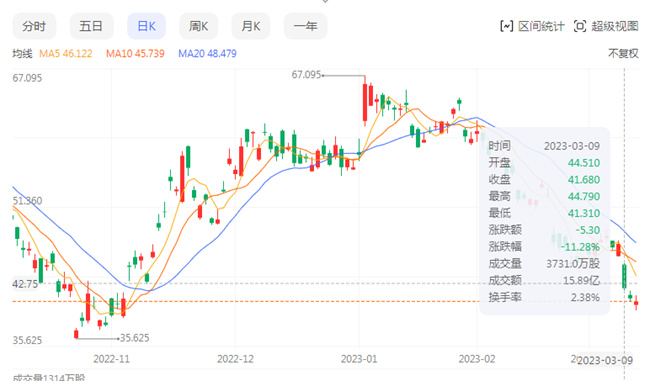The width and height of the screenshot is (650, 381).
Task: Click the 67.095 high price marker
Action: 306,75
